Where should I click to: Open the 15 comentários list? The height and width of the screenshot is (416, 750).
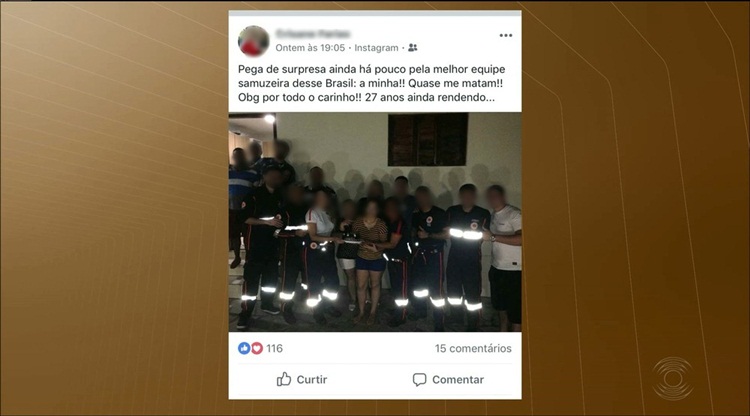point(473,349)
